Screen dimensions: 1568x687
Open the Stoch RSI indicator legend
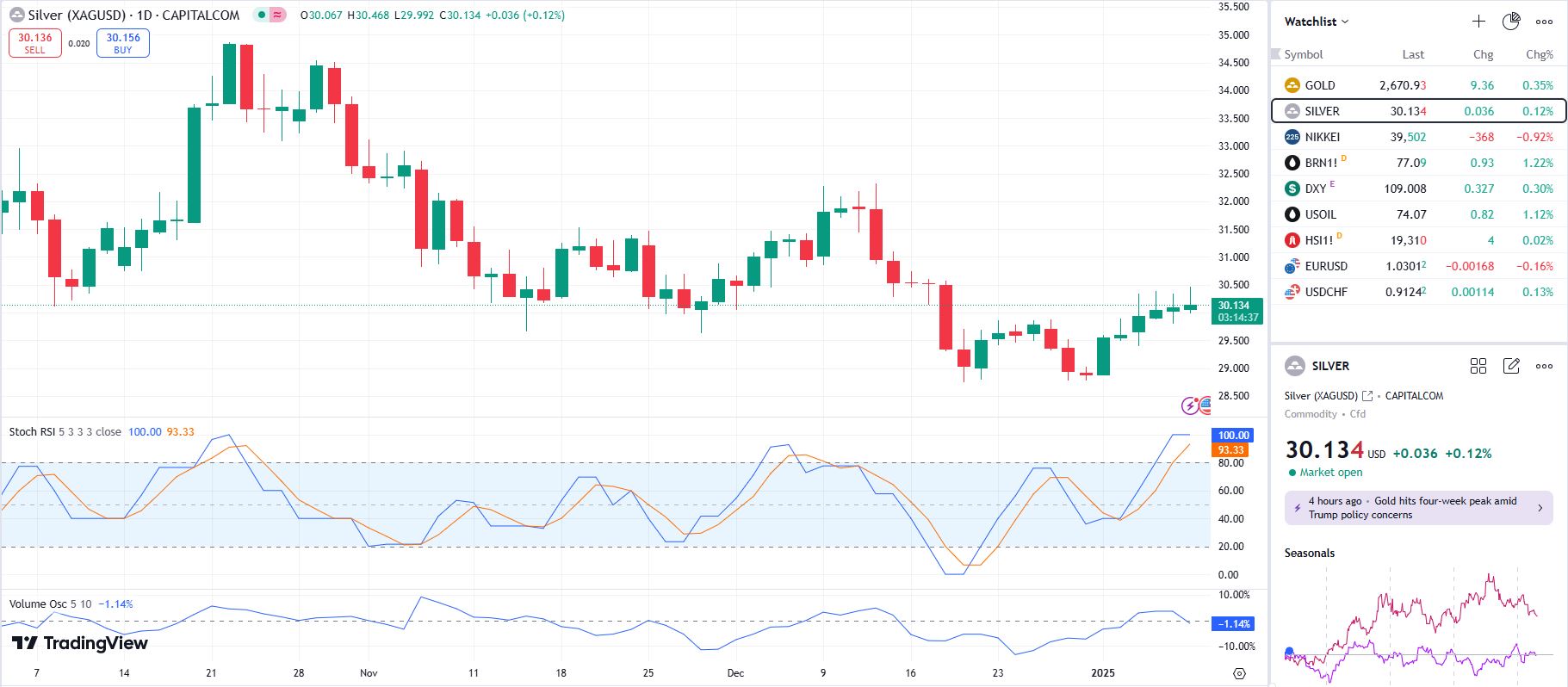tap(65, 432)
